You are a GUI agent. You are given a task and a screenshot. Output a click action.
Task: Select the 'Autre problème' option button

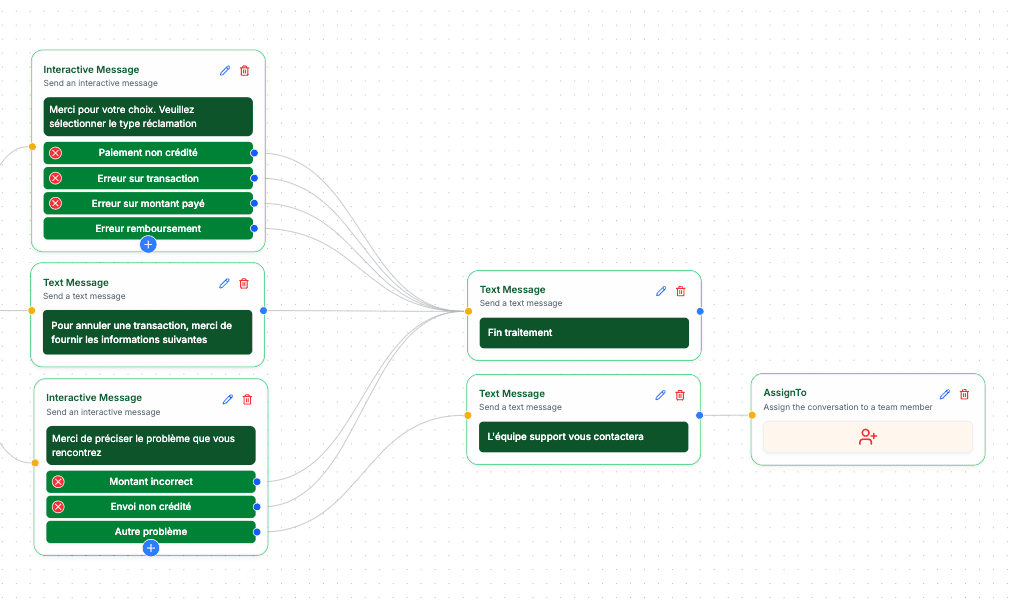tap(151, 531)
